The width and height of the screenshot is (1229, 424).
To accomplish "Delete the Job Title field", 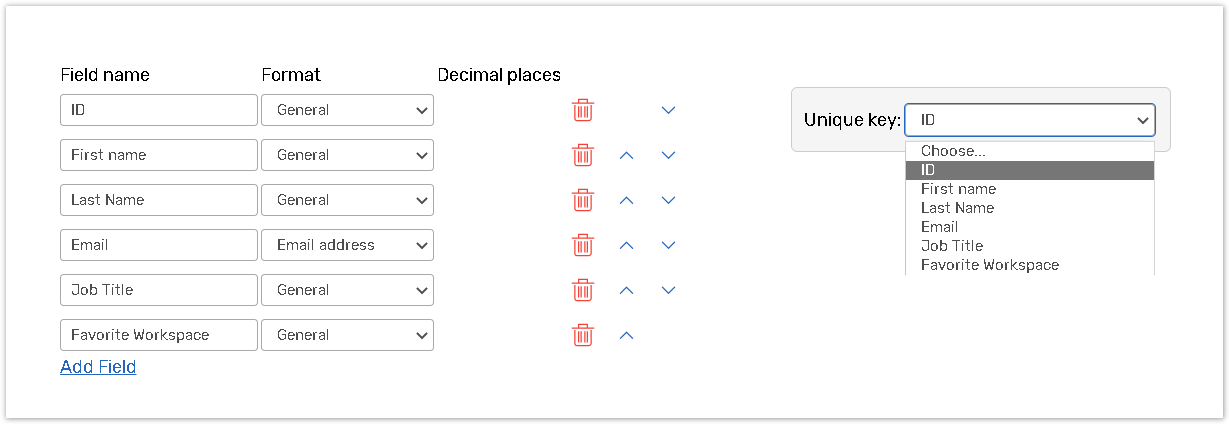I will coord(583,290).
